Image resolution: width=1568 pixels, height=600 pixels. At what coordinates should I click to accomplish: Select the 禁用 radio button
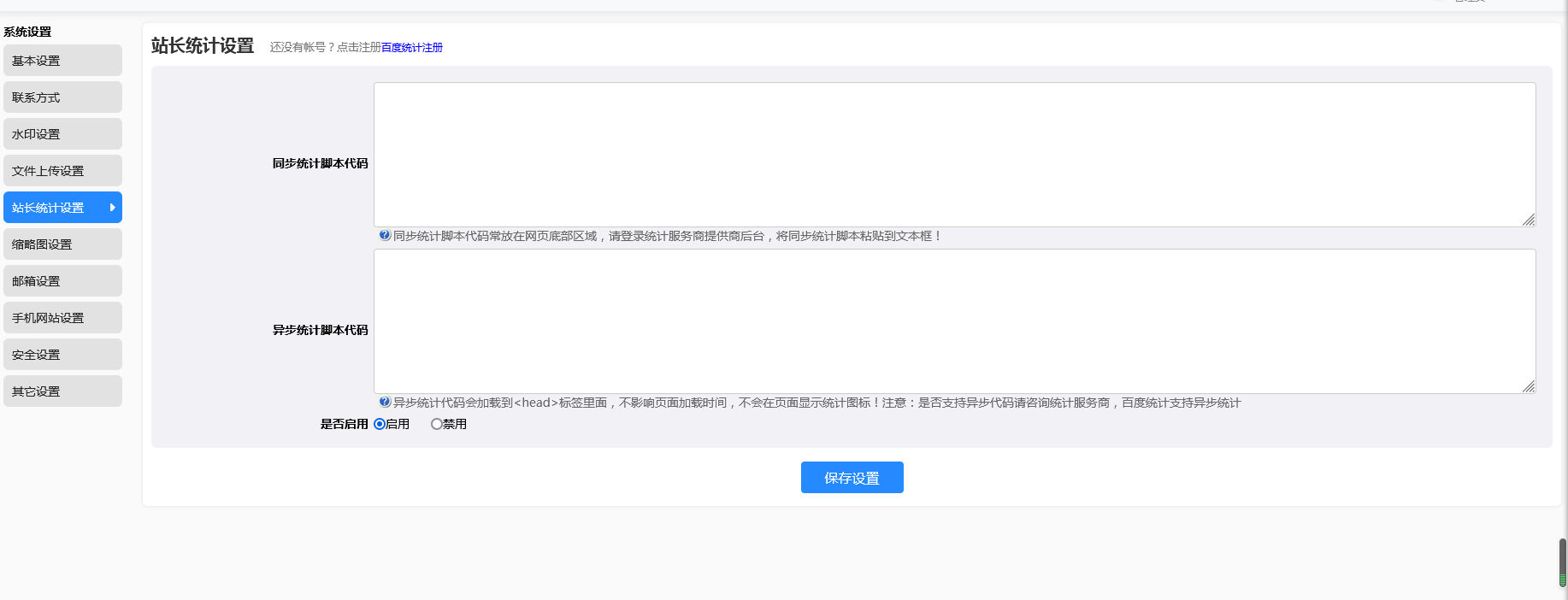[x=437, y=424]
